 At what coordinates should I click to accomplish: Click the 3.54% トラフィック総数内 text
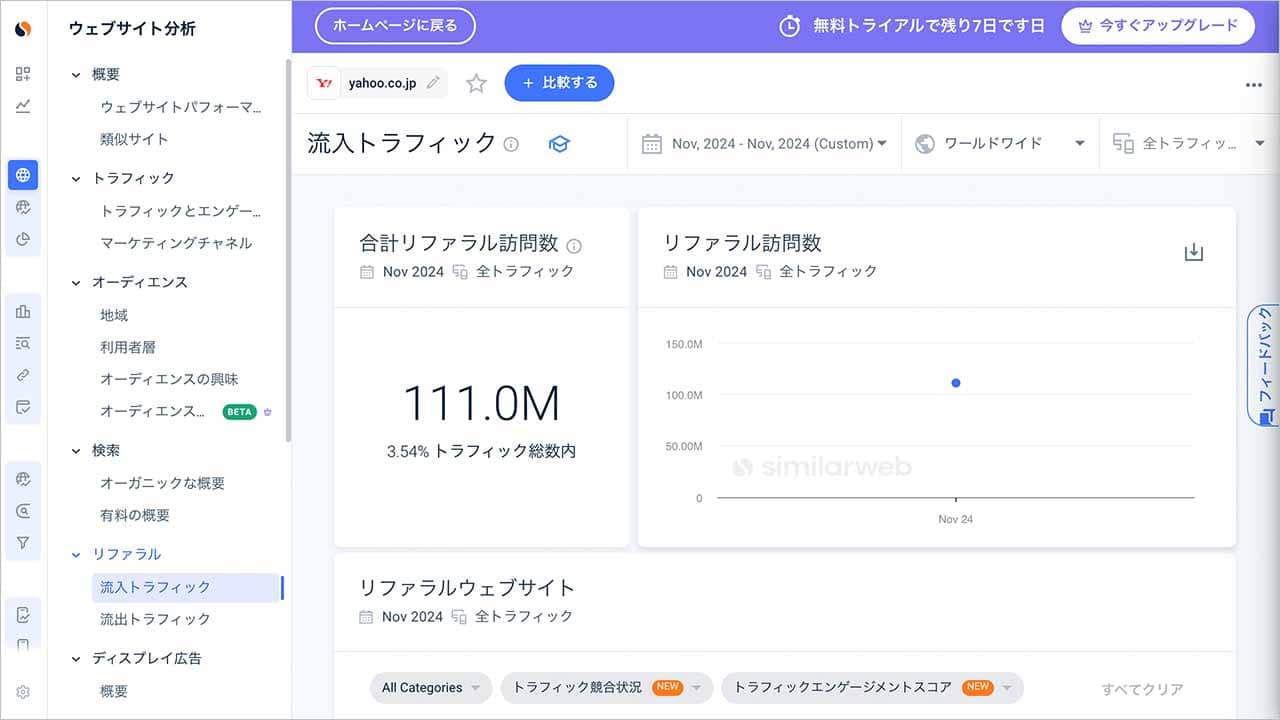(x=481, y=451)
